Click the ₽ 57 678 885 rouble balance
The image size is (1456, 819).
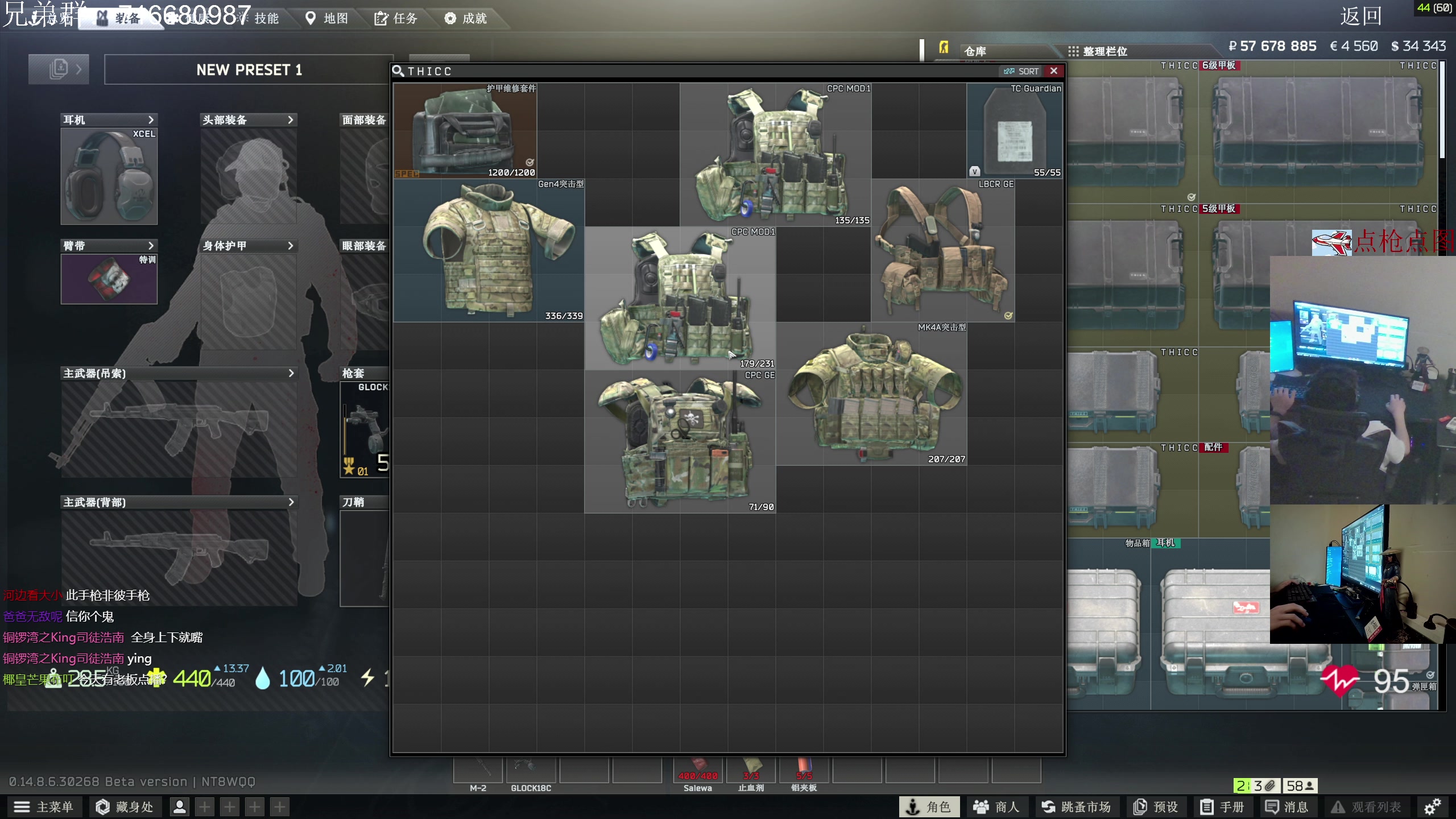pyautogui.click(x=1272, y=46)
